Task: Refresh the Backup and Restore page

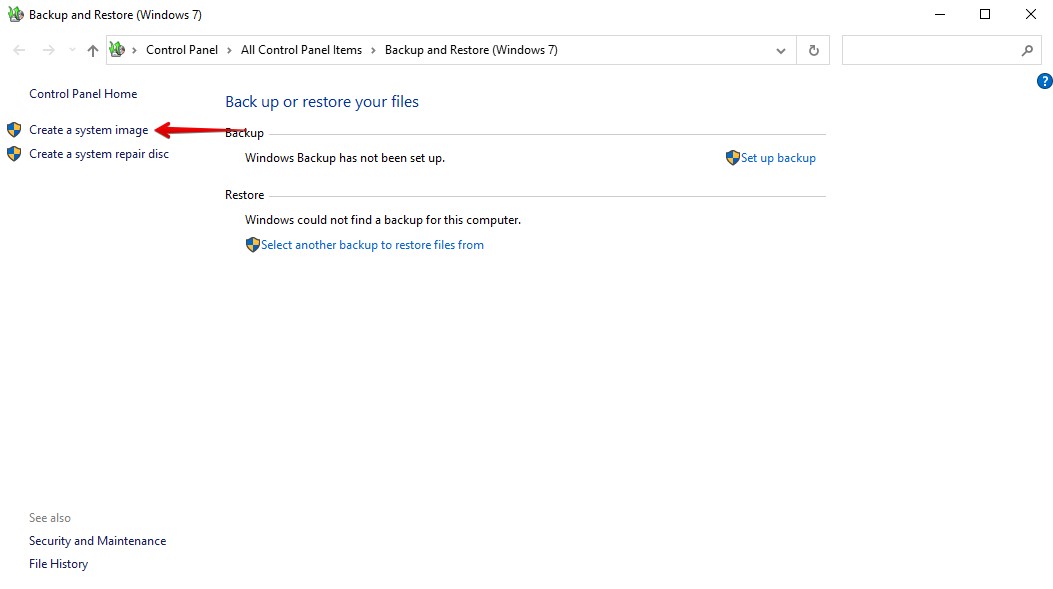Action: click(813, 50)
